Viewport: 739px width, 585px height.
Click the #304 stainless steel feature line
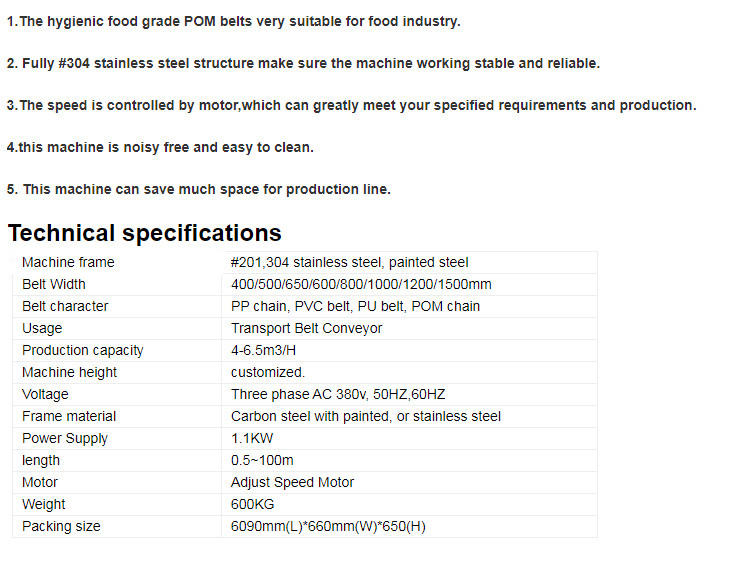(303, 64)
